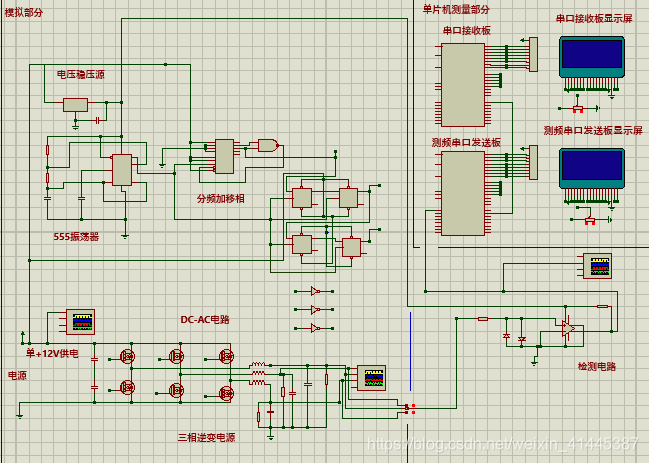Open the oscilloscope above the 检测电路 section
This screenshot has width=649, height=463.
[x=597, y=266]
